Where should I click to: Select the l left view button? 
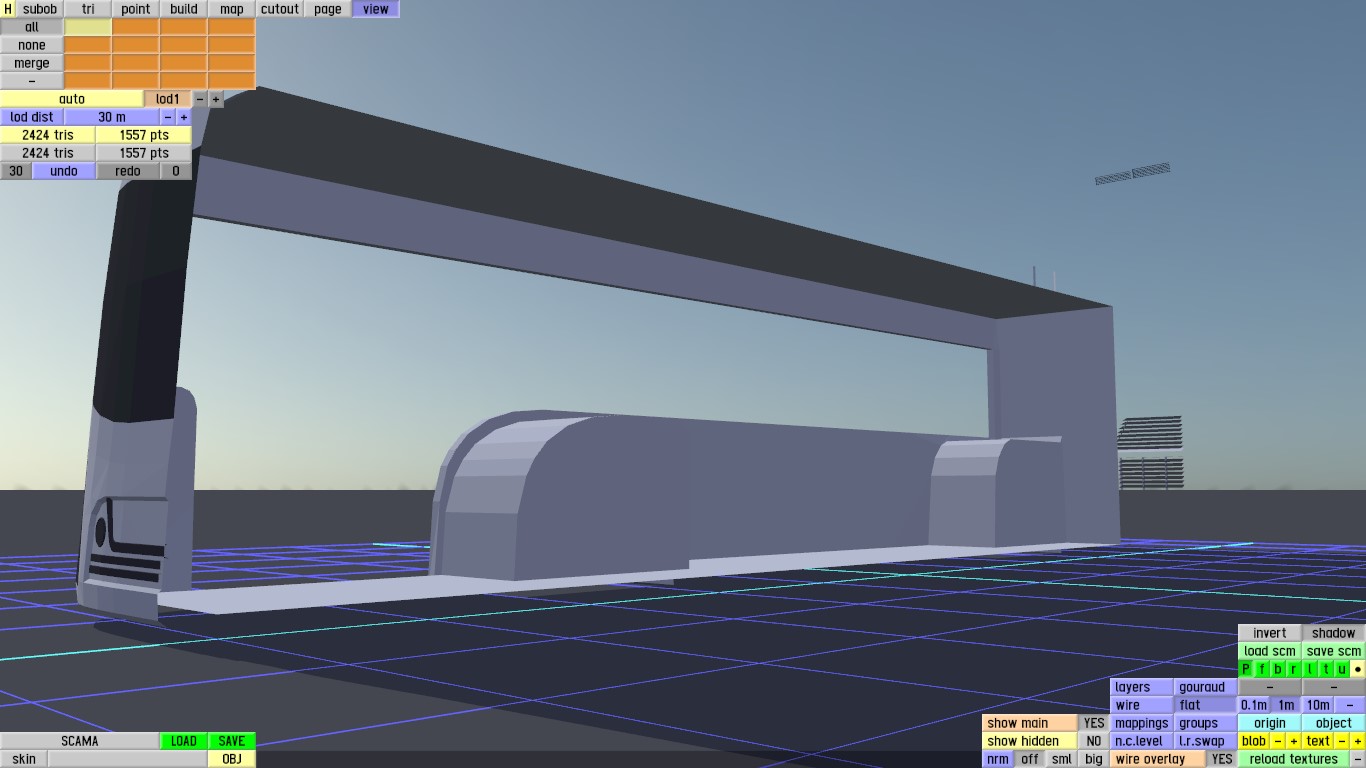[x=1310, y=669]
